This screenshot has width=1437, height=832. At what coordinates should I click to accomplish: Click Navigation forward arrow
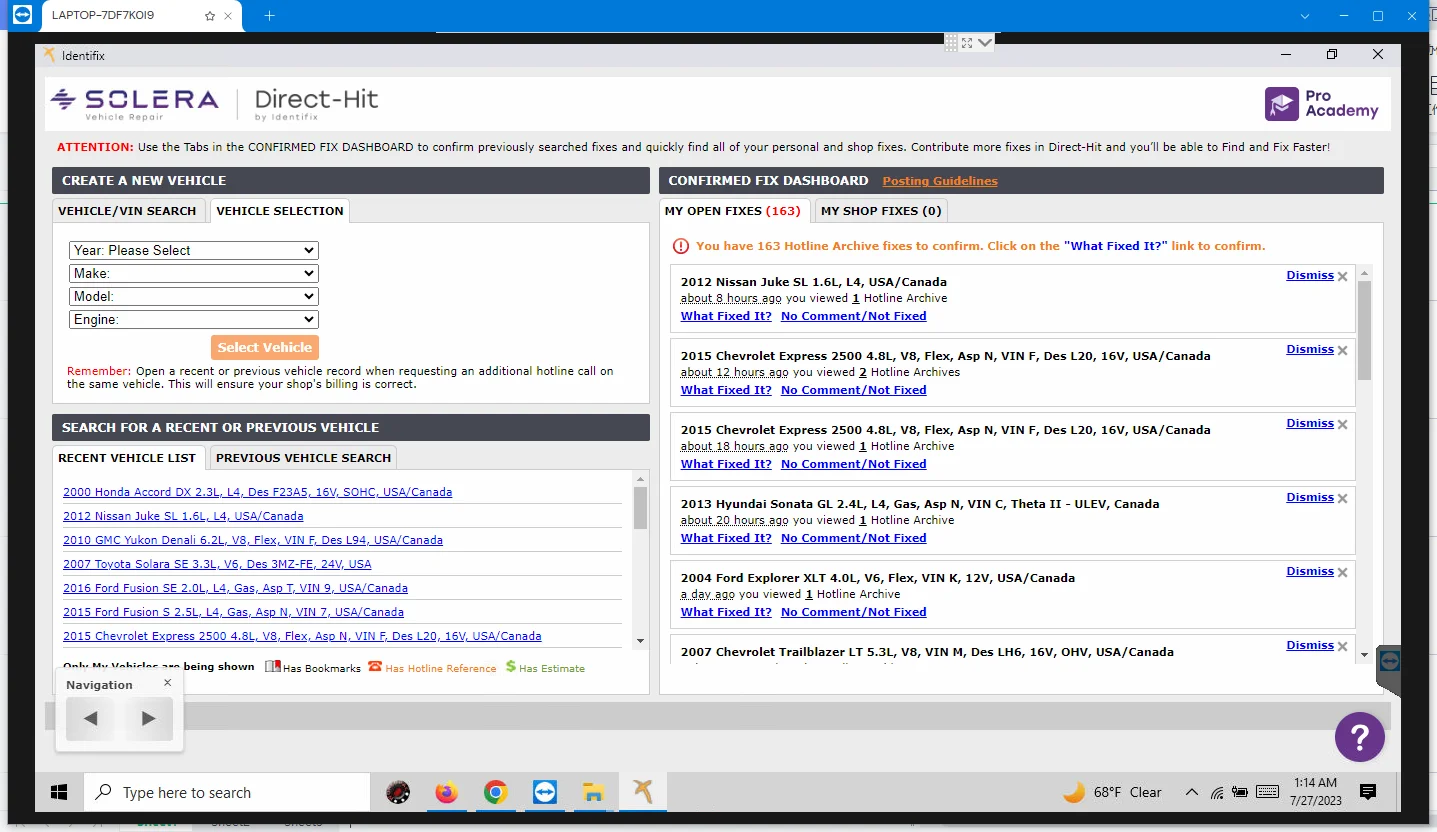tap(149, 718)
